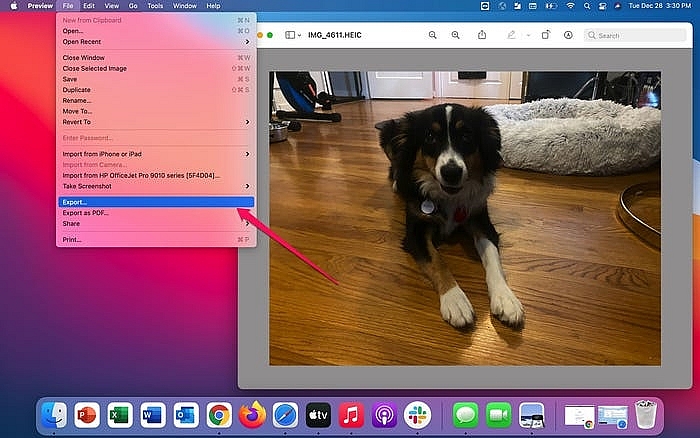Click the circled-A icon in Preview toolbar
This screenshot has height=438, width=700.
coord(568,35)
